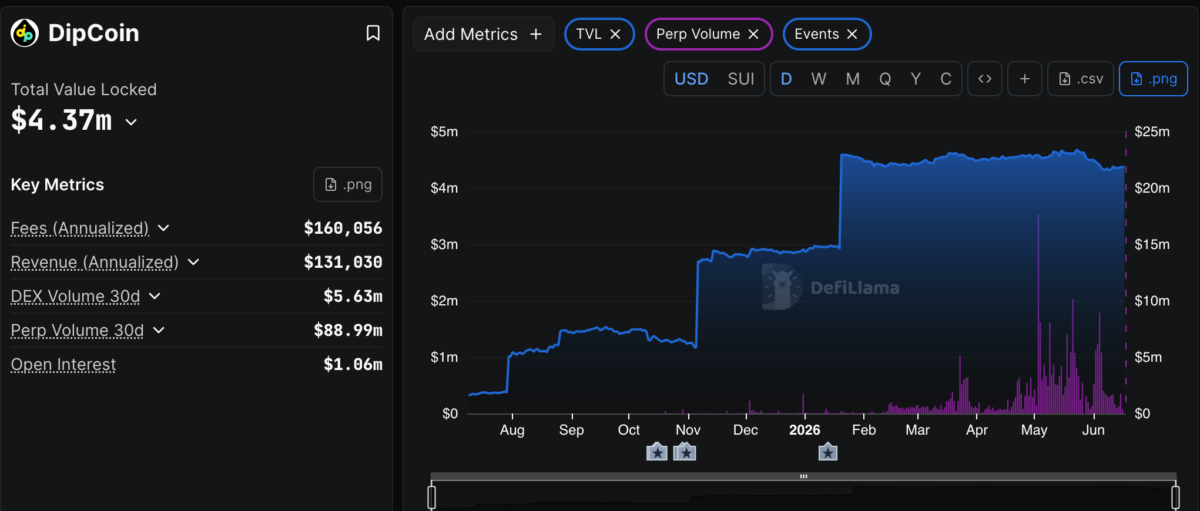Click the $4.37m TVL value

tap(61, 121)
